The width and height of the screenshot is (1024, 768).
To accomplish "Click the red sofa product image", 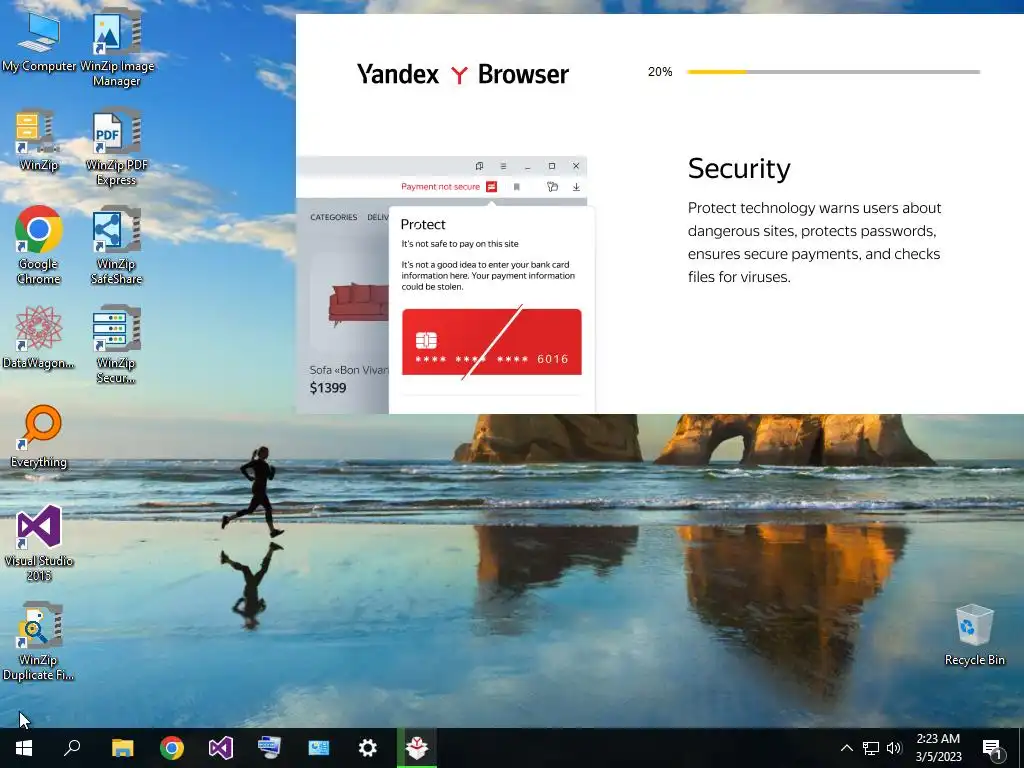I will [x=359, y=304].
